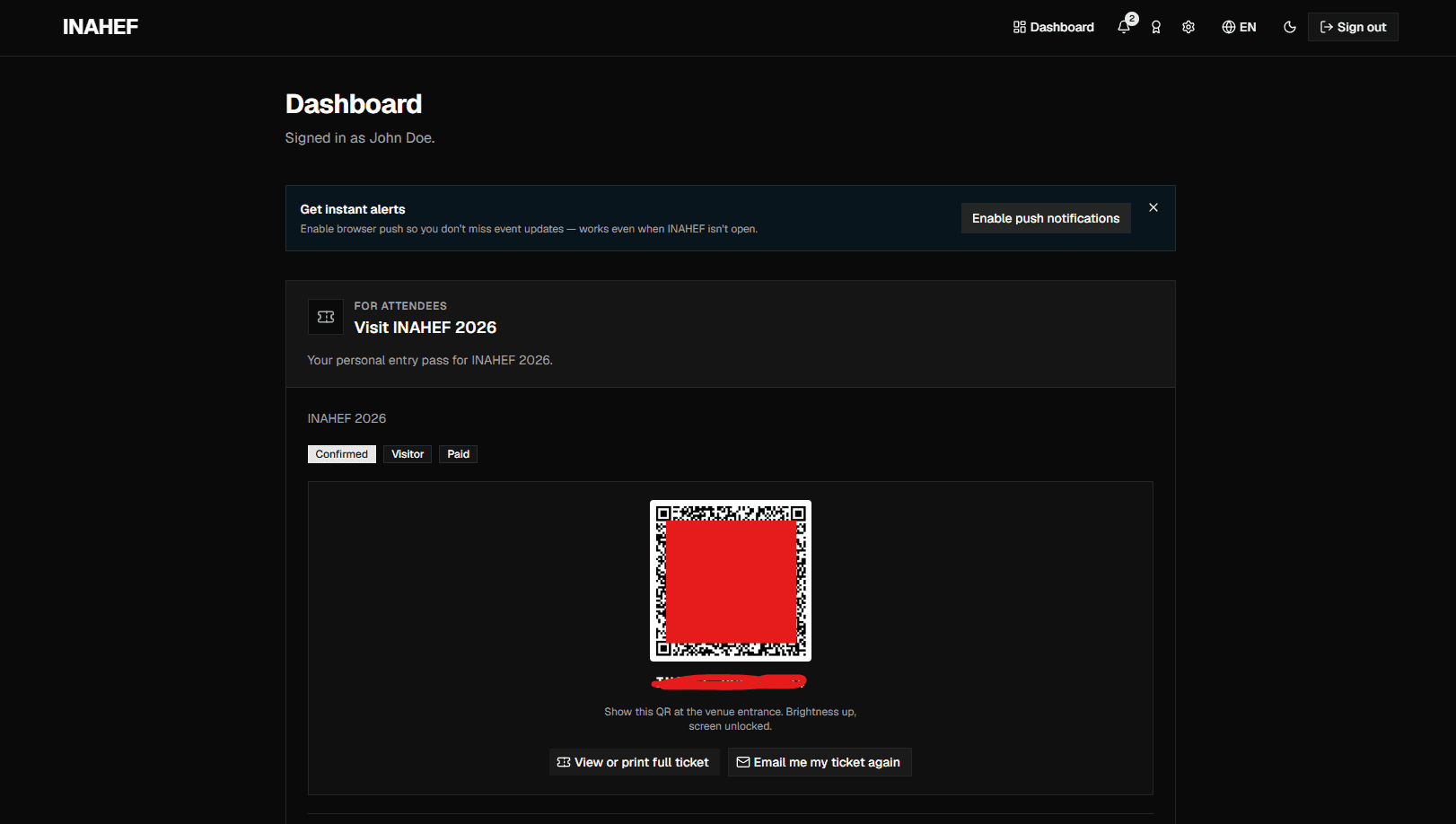Screen dimensions: 1456x824
Task: Click 'Show this QR at the venue' text
Action: [731, 719]
